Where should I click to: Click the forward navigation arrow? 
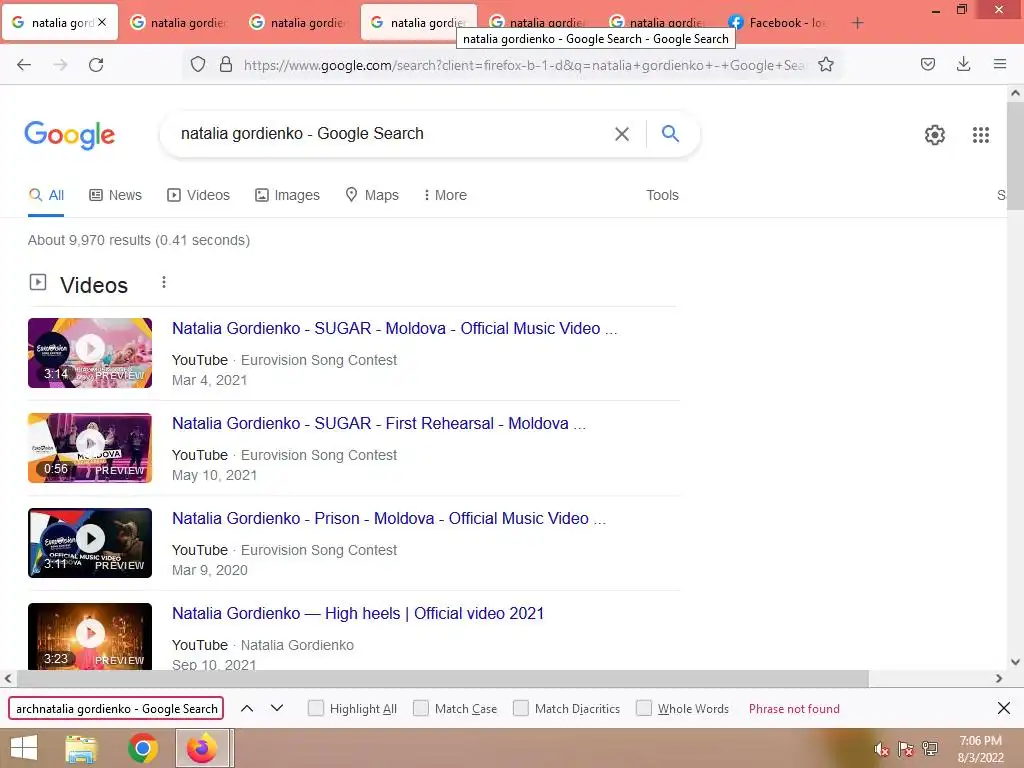click(x=60, y=65)
